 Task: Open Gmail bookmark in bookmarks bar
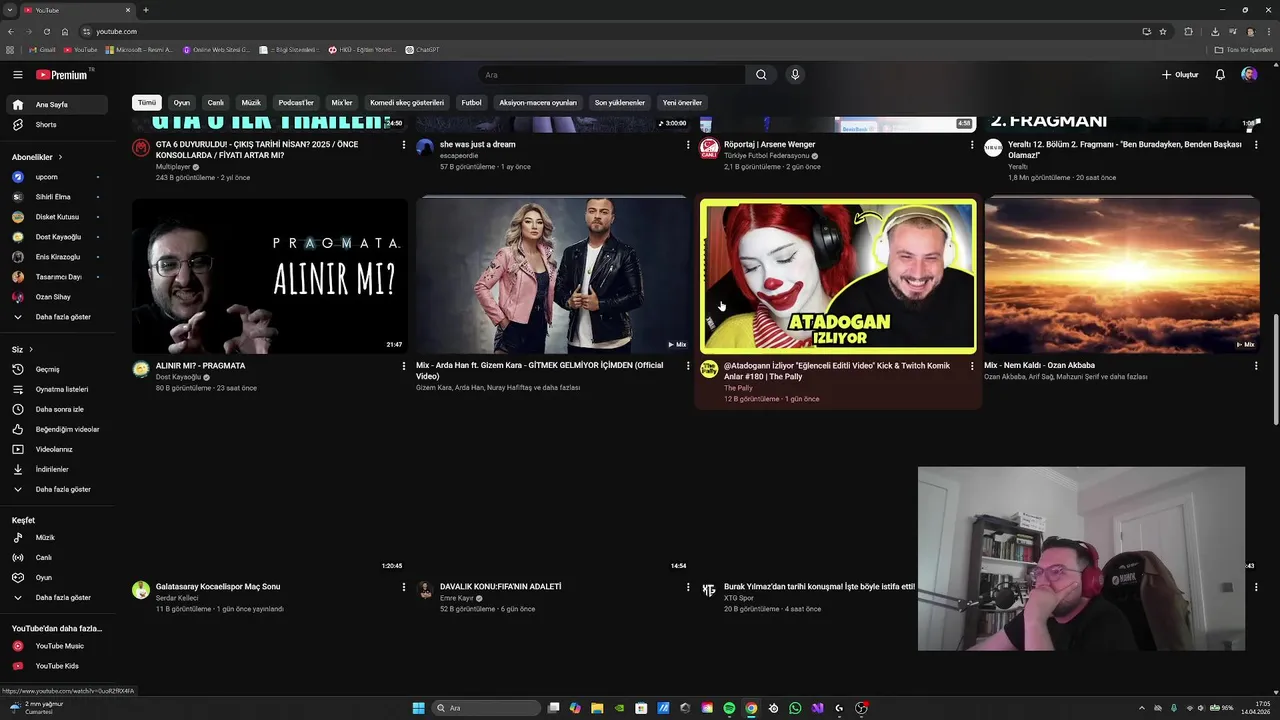(42, 49)
